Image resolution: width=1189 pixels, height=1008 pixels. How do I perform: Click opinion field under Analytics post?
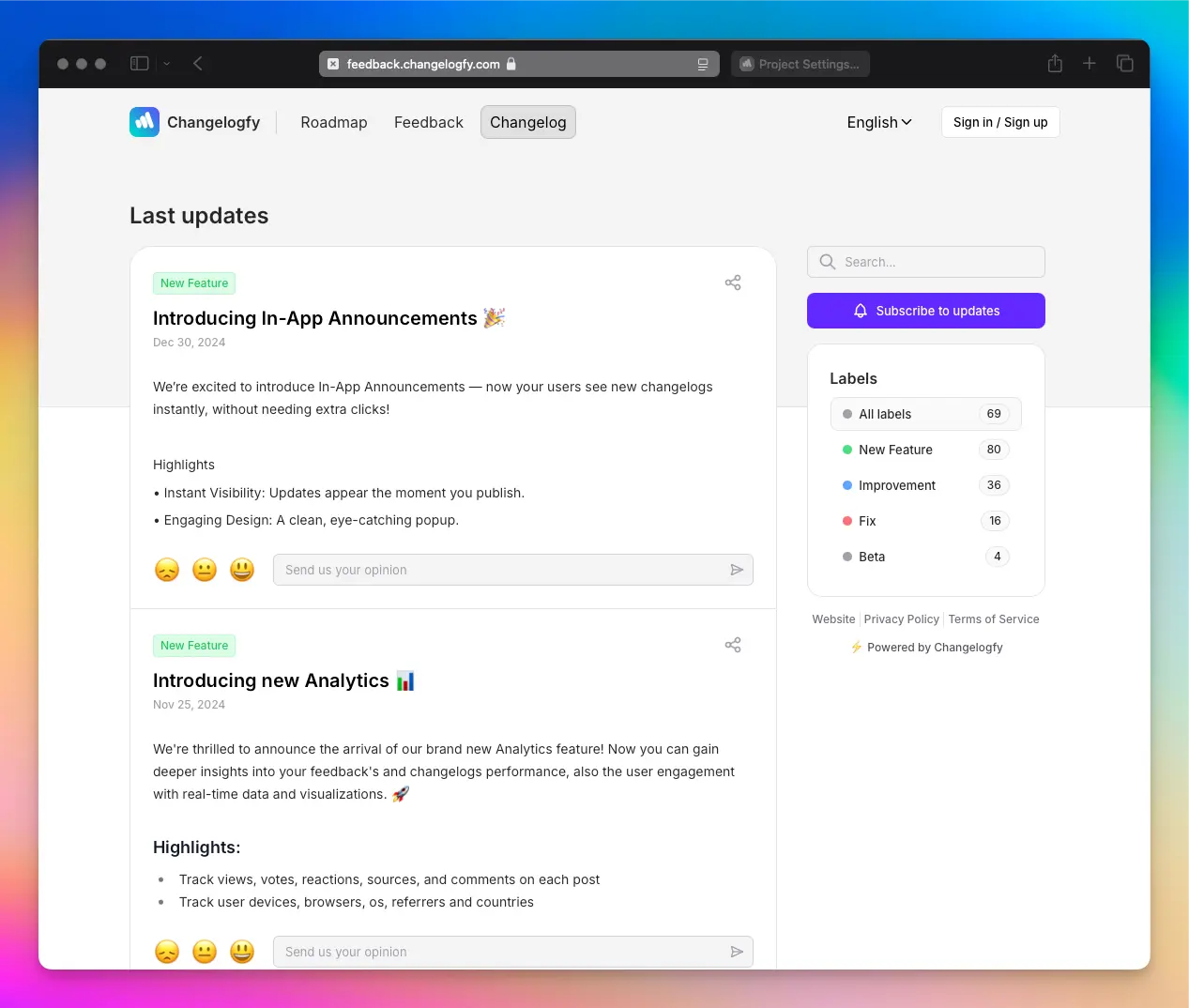(x=513, y=952)
